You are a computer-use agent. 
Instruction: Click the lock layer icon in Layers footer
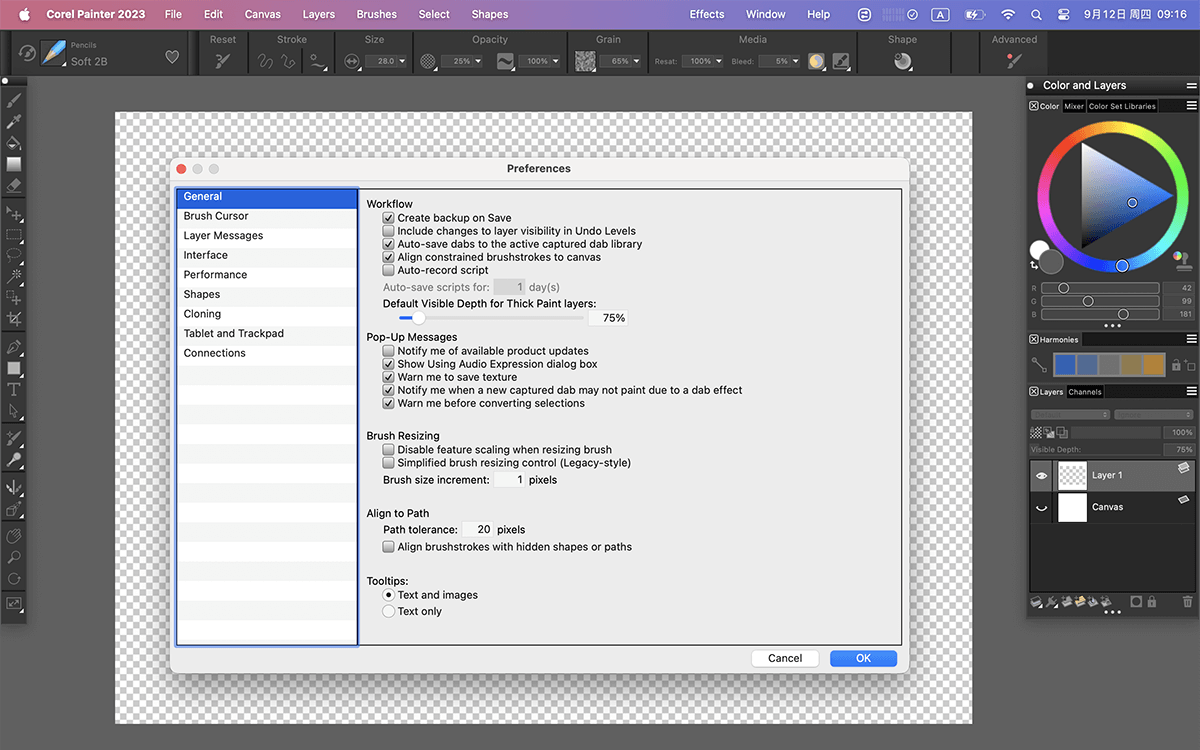(1152, 602)
